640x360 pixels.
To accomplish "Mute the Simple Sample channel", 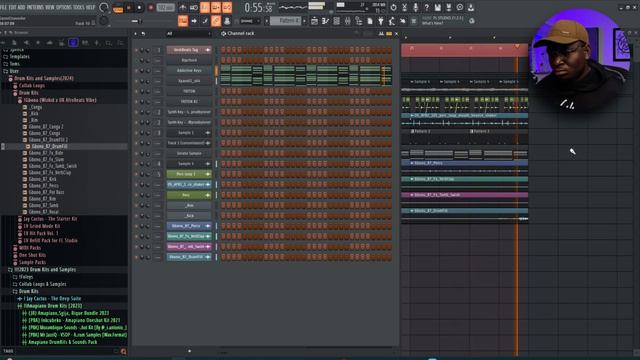I will click(x=137, y=153).
